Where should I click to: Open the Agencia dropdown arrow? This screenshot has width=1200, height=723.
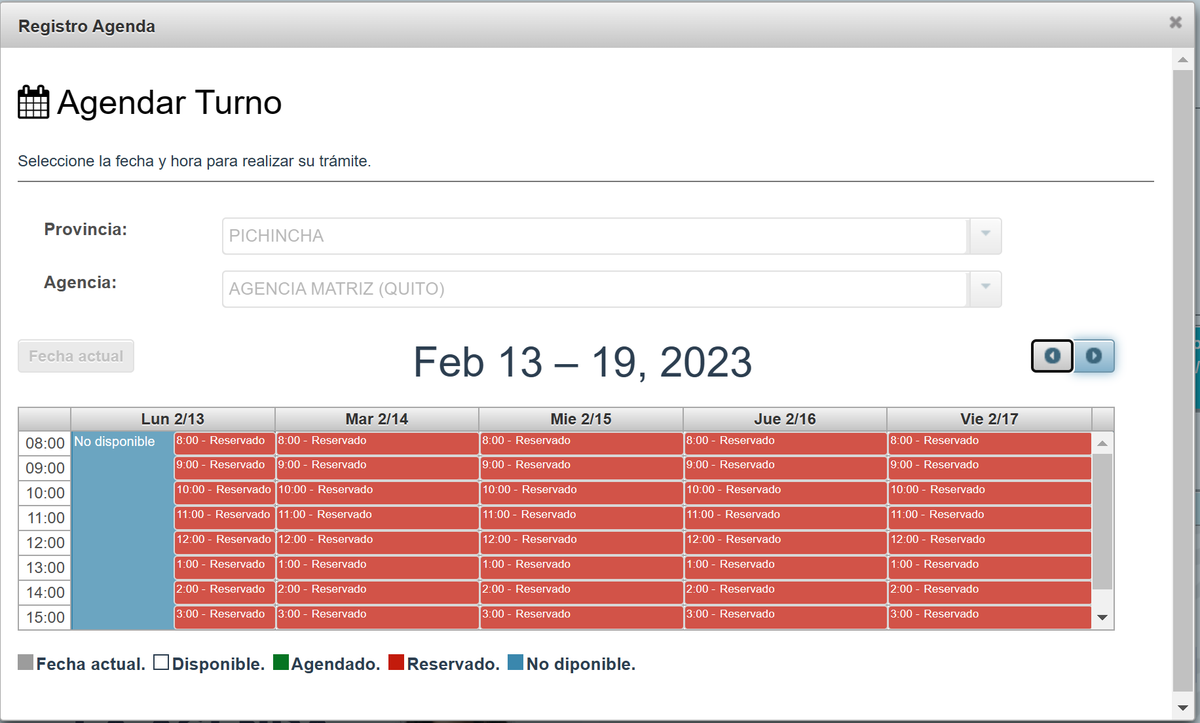pyautogui.click(x=985, y=289)
